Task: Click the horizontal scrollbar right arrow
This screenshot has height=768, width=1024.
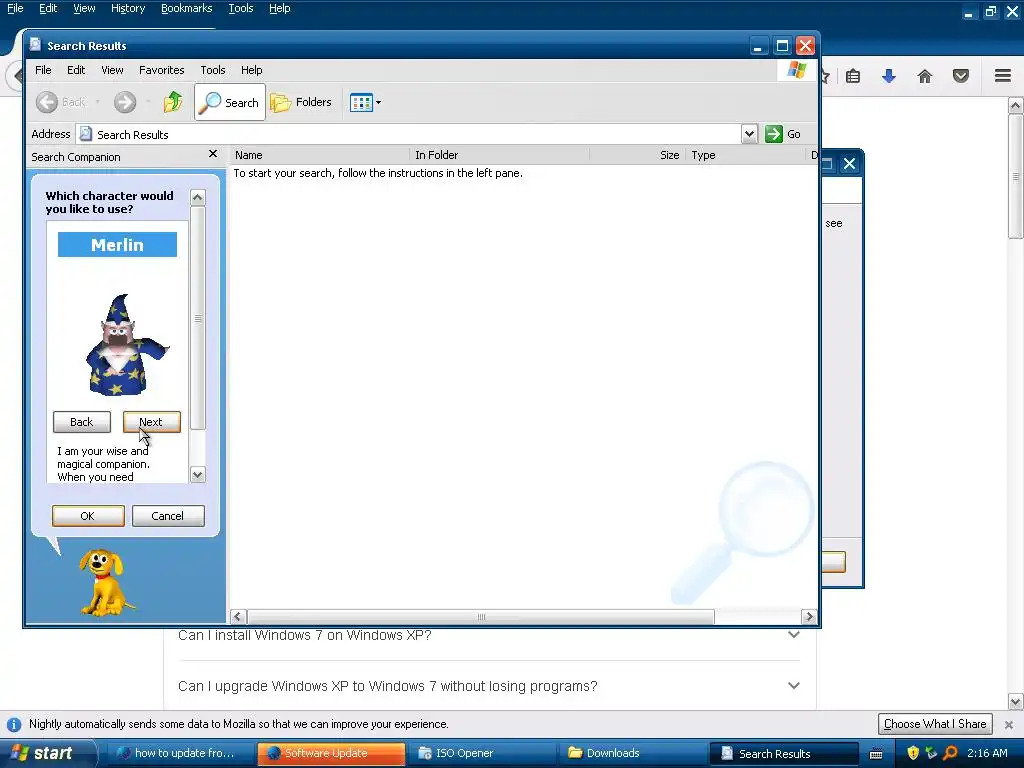Action: pos(809,616)
